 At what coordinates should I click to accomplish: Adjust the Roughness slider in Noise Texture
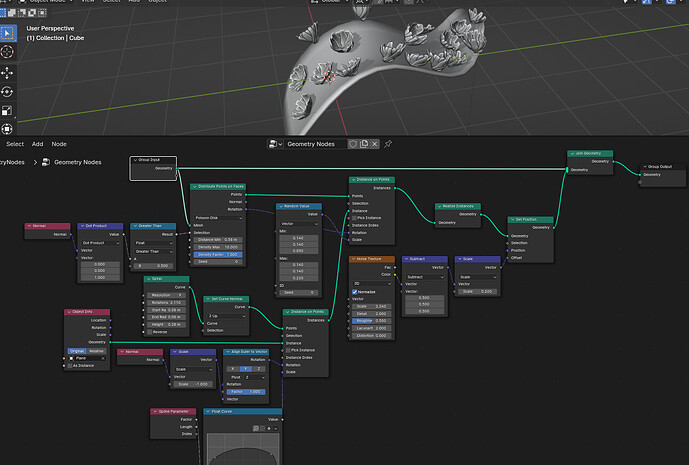[x=372, y=321]
